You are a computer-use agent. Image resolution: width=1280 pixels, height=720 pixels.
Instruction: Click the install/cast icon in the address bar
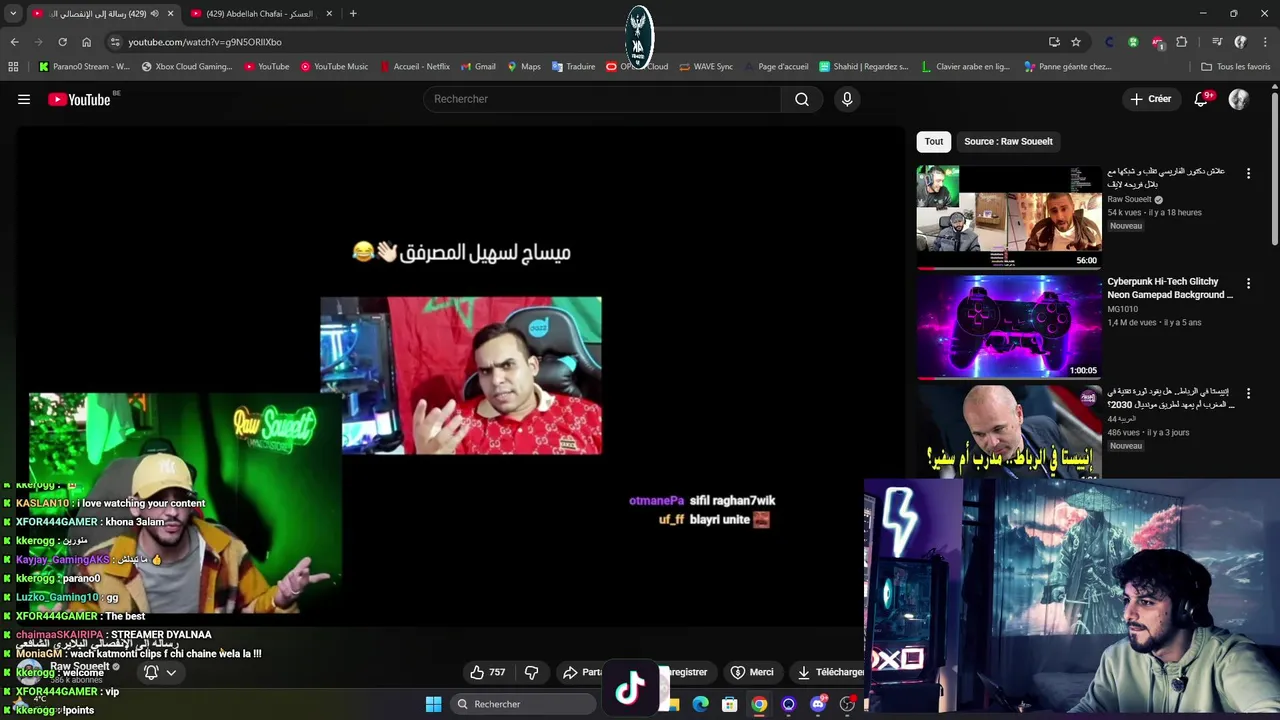coord(1054,42)
